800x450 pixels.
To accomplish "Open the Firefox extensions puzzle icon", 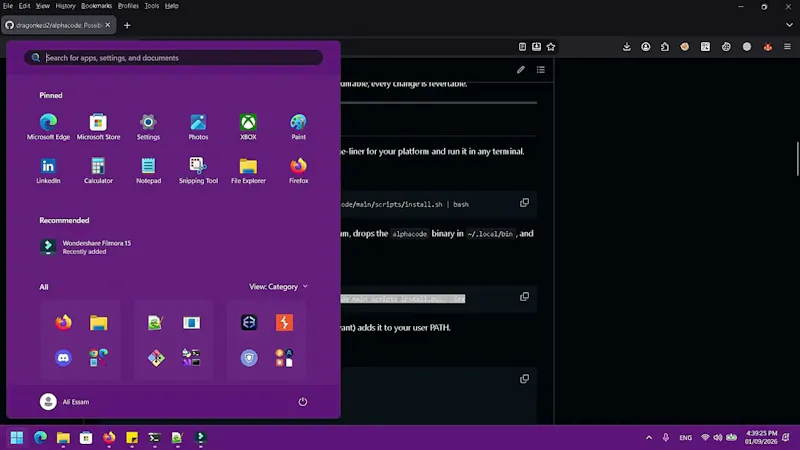I will (x=664, y=47).
